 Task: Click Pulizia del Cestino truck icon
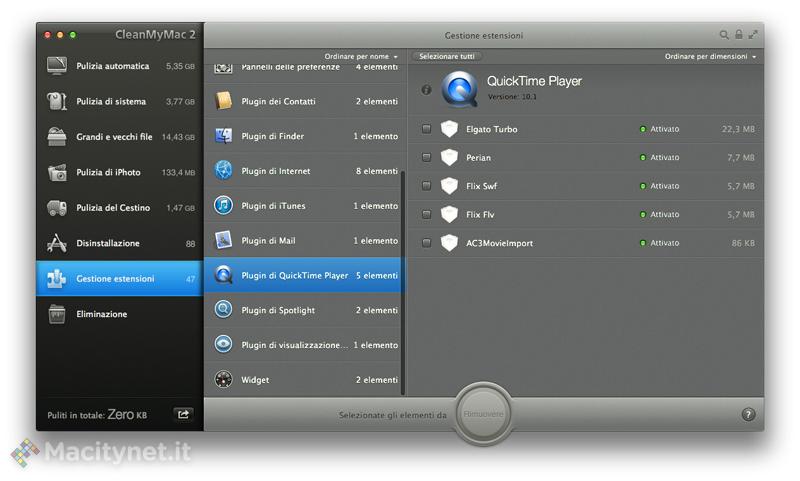click(x=57, y=208)
